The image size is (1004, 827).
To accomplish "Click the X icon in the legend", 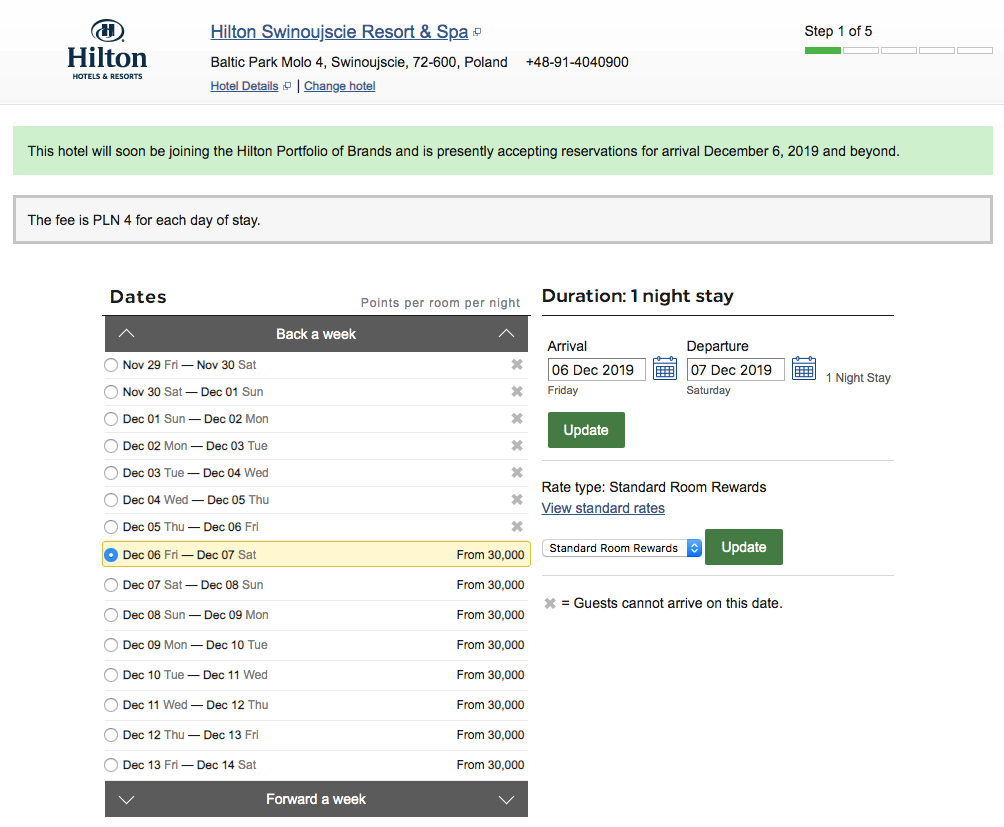I will coord(549,603).
